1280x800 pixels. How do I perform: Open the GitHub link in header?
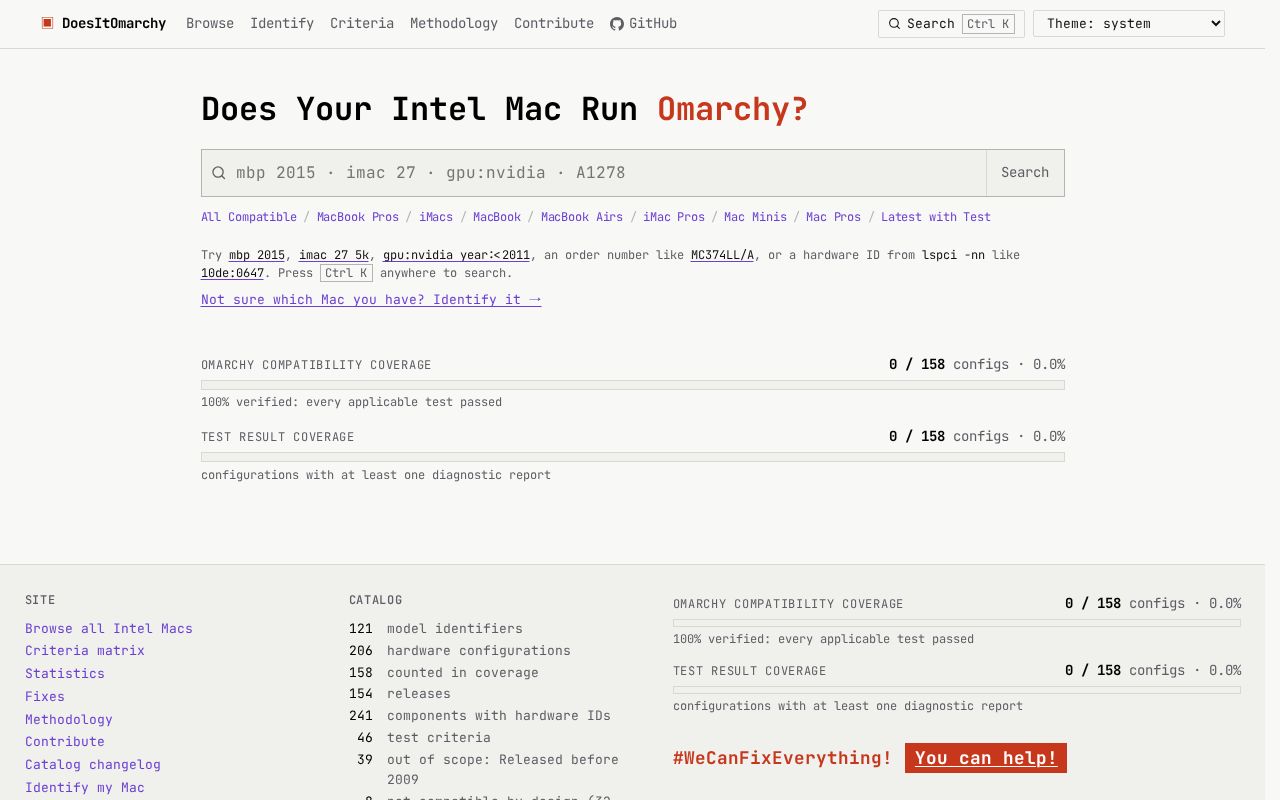pyautogui.click(x=643, y=23)
